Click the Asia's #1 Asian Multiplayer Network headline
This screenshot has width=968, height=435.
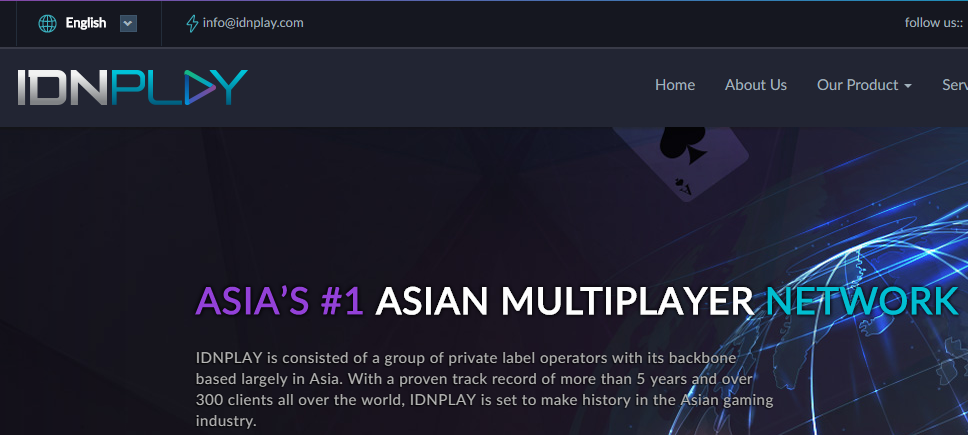[x=577, y=301]
